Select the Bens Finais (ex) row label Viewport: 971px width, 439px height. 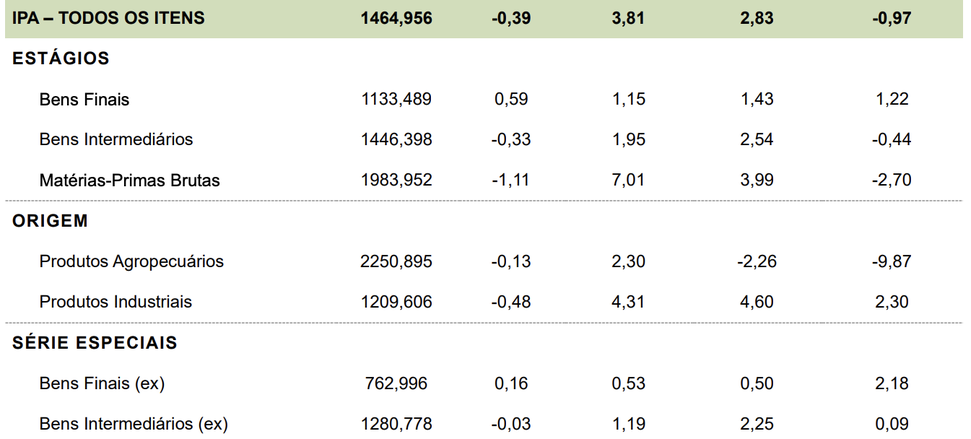point(102,384)
